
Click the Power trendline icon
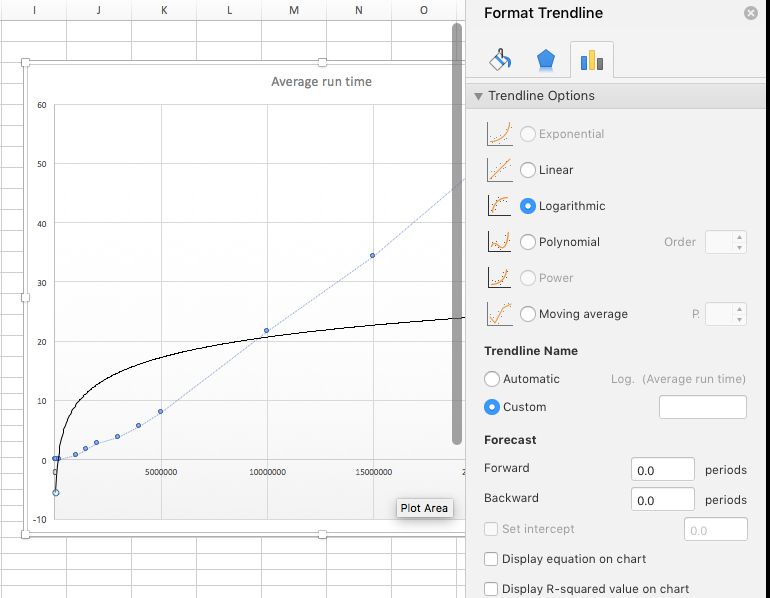[x=499, y=278]
